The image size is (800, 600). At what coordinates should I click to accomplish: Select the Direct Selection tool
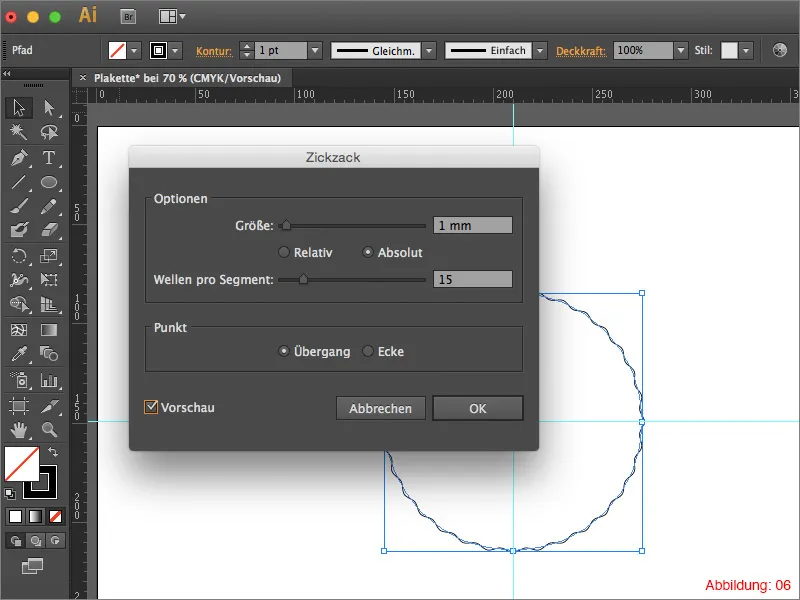click(x=49, y=108)
